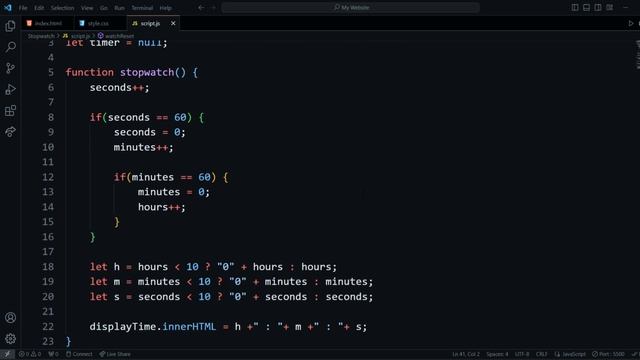Click line number 5 in the gutter
Screen dimensions: 640x360
coord(51,72)
